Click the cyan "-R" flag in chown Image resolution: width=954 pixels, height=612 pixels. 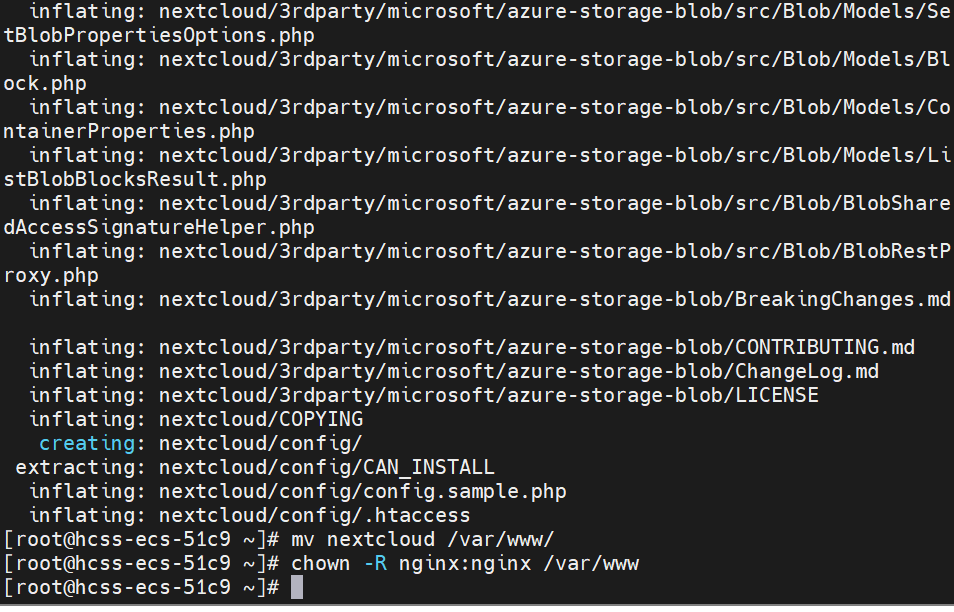374,564
